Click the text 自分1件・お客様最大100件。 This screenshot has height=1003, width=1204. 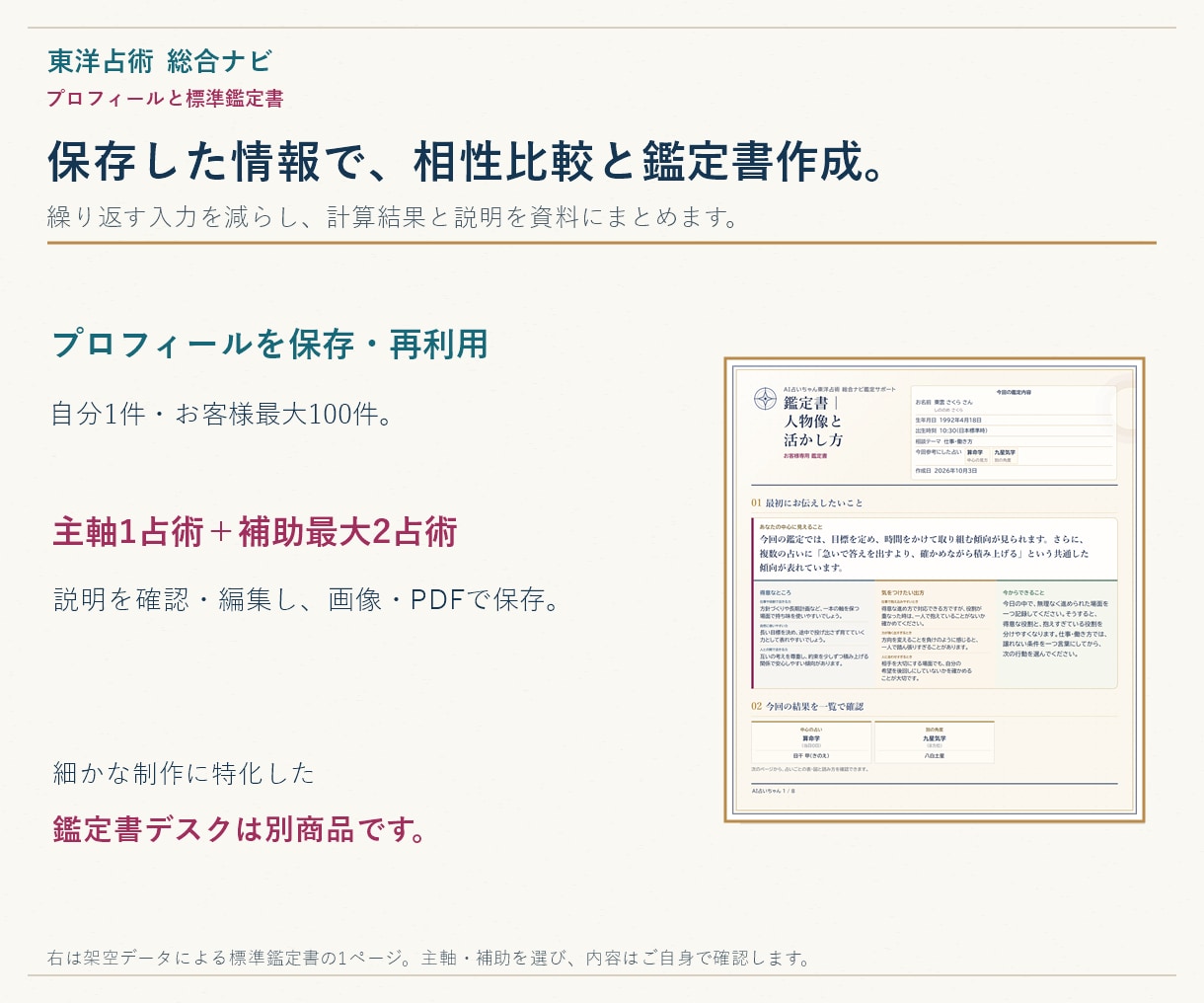[223, 414]
